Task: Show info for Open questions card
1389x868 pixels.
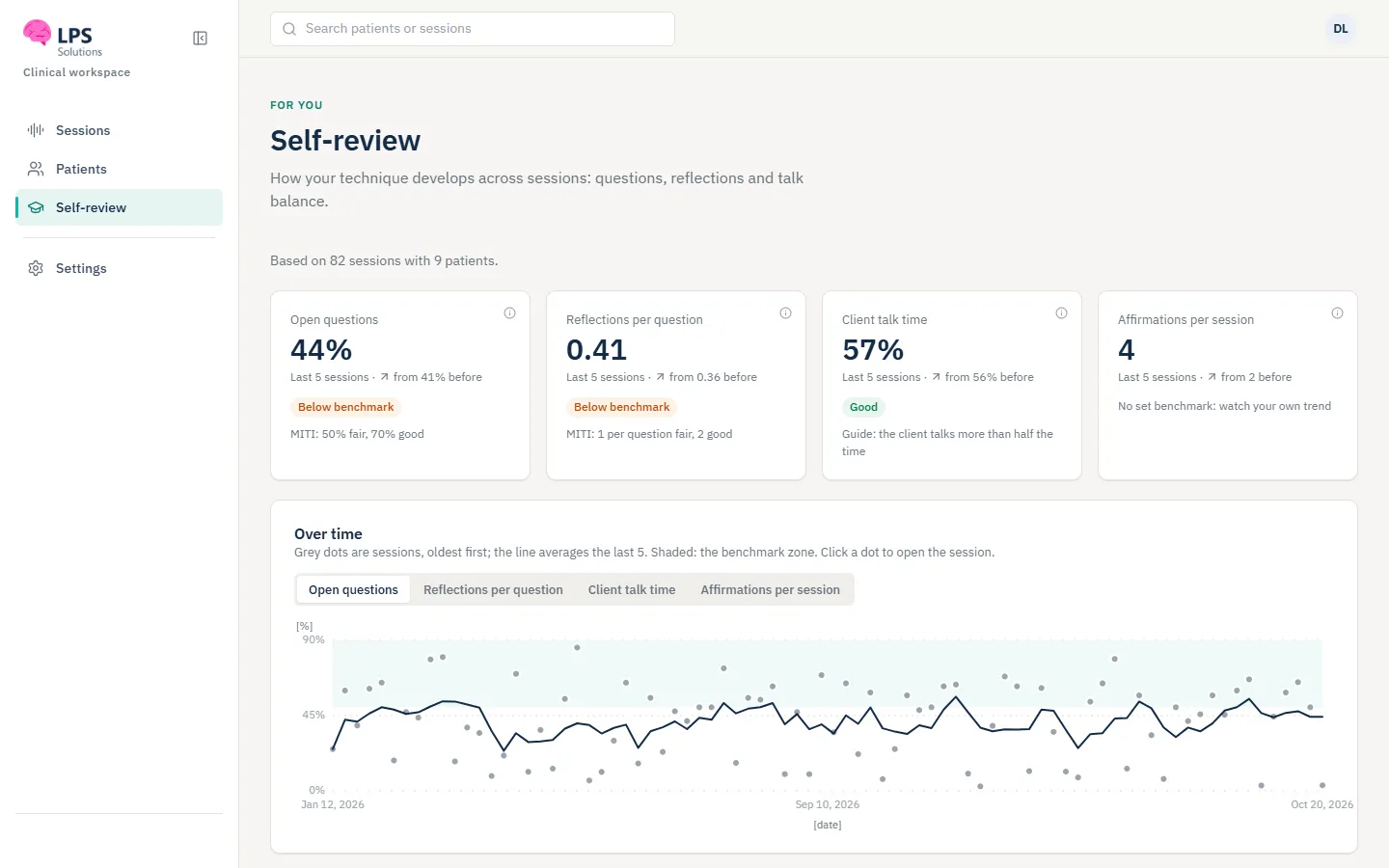Action: click(509, 313)
